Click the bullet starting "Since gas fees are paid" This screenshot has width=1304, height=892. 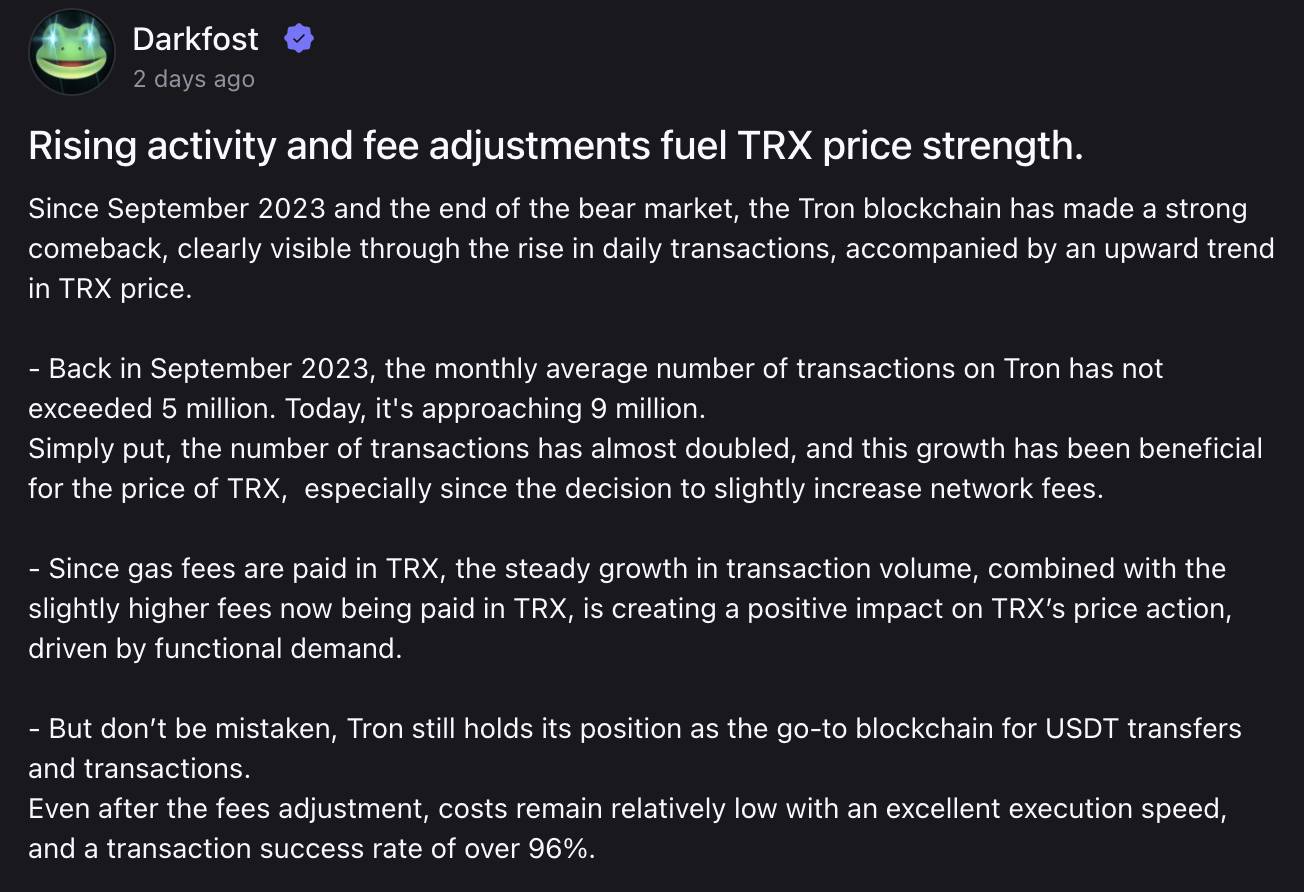(629, 609)
